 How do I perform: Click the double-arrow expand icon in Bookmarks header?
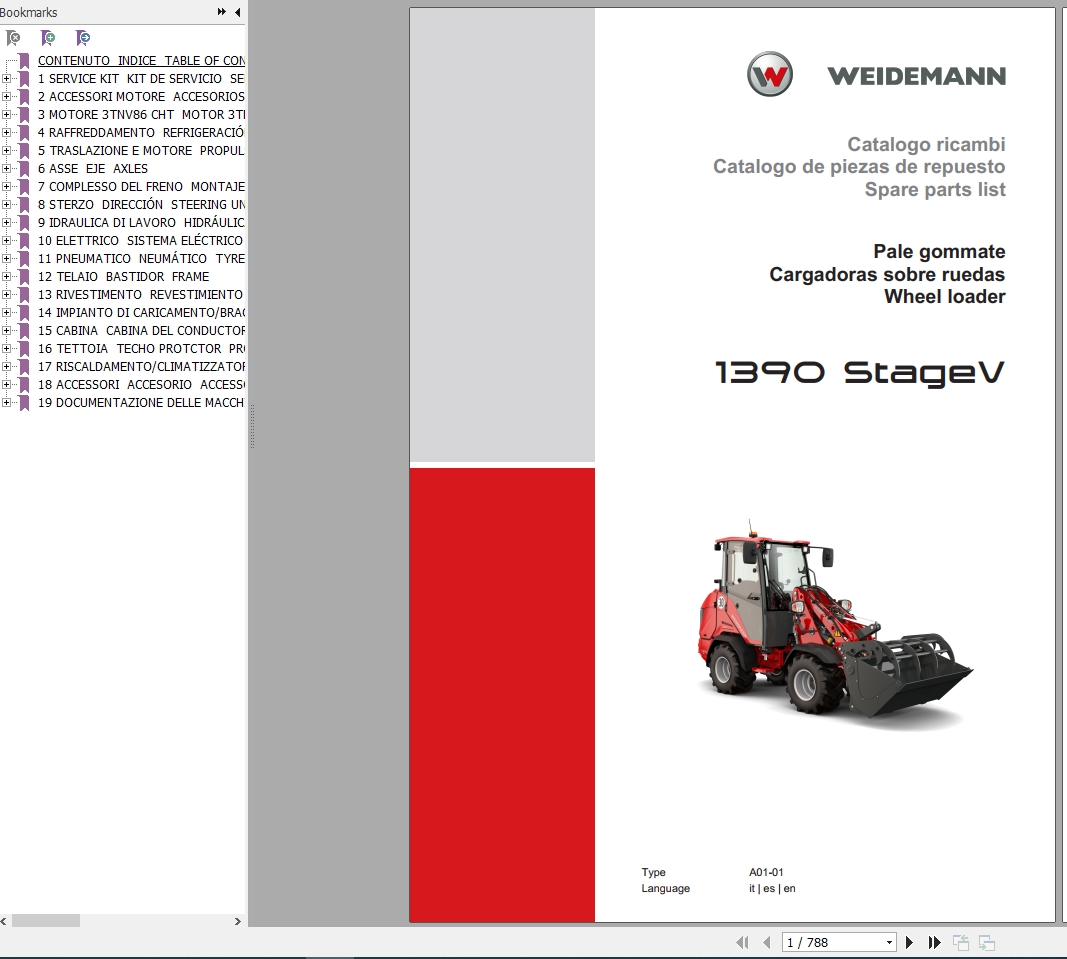tap(221, 12)
